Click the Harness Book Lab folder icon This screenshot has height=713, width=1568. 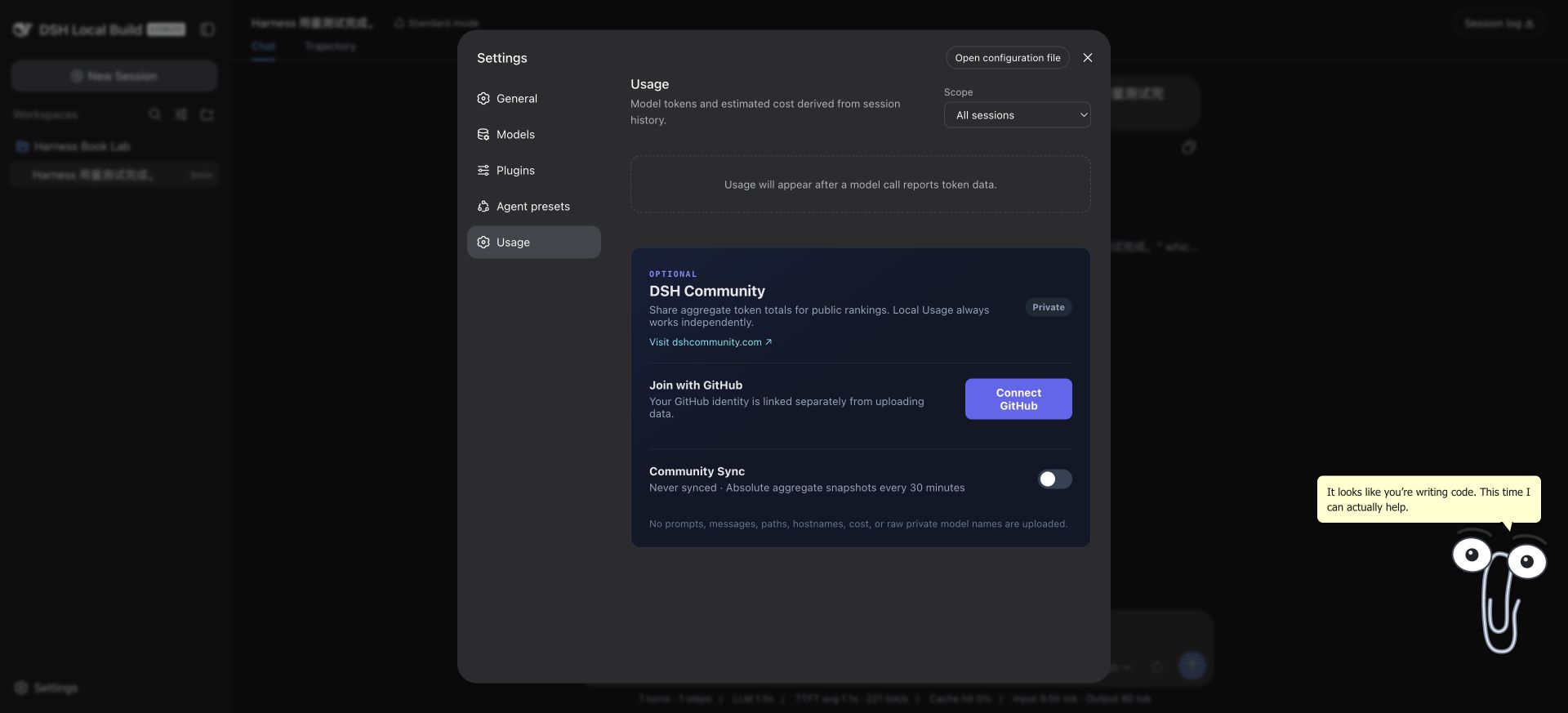(x=22, y=146)
